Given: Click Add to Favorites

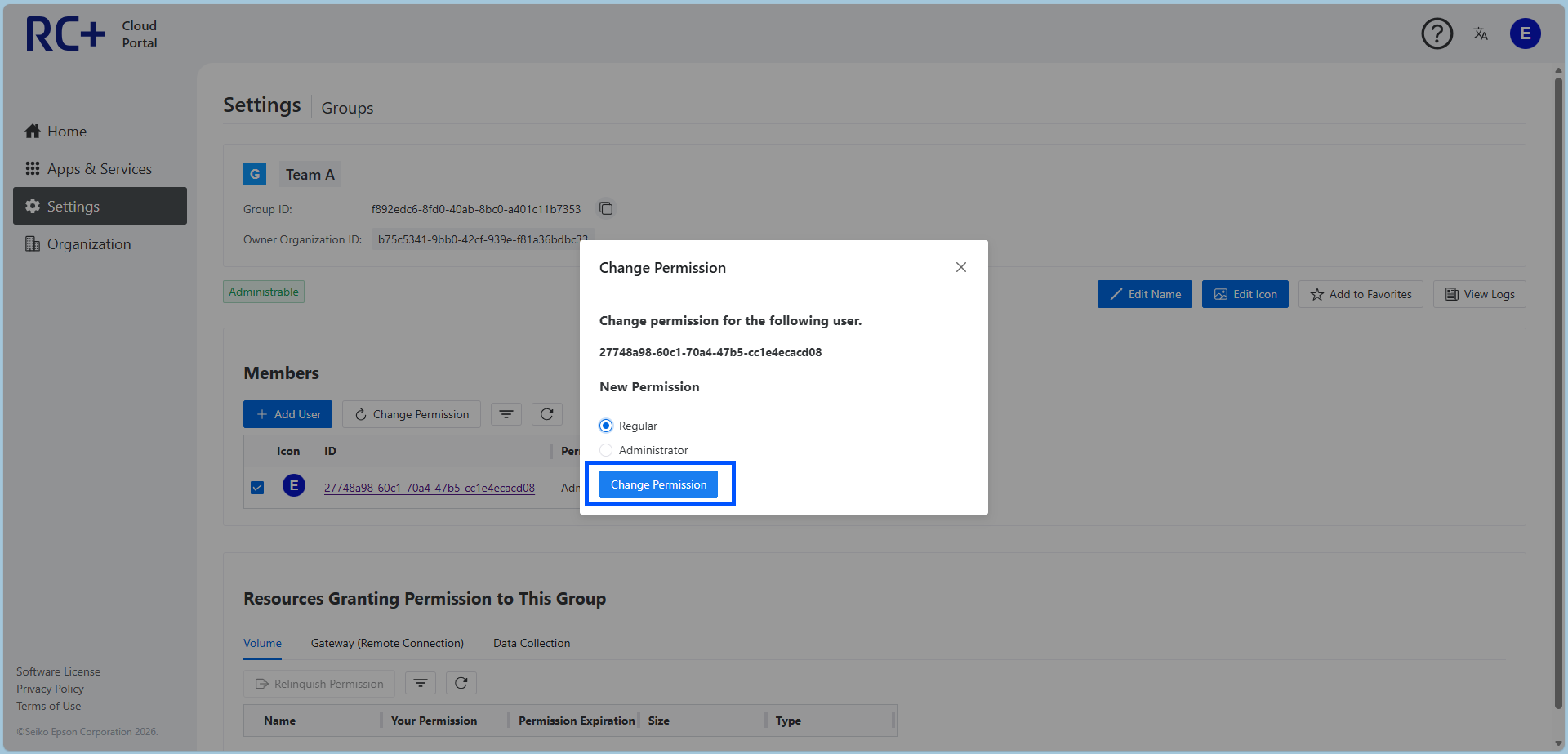Looking at the screenshot, I should click(1361, 294).
